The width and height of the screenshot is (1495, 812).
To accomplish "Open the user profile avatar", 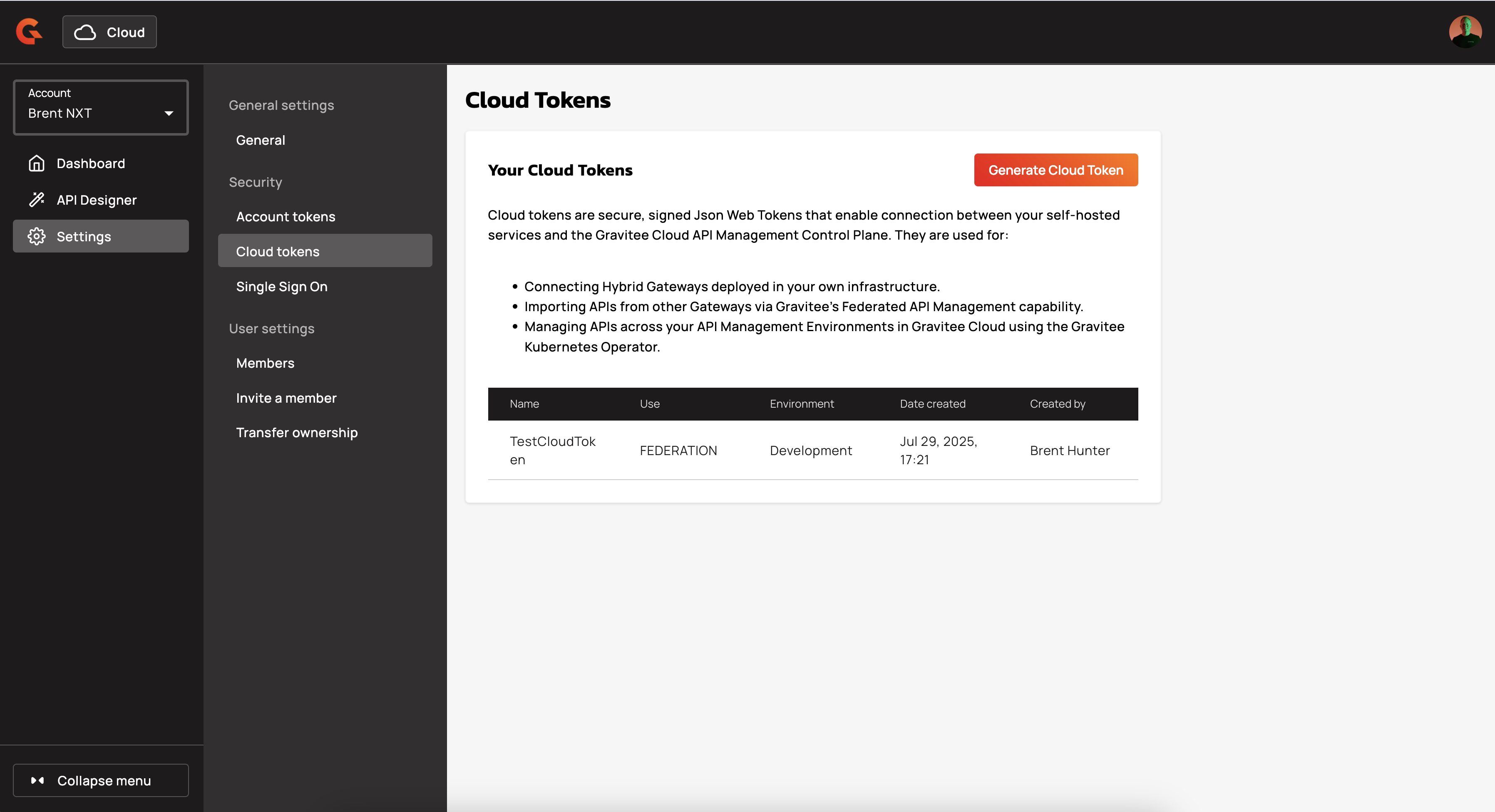I will pos(1464,31).
